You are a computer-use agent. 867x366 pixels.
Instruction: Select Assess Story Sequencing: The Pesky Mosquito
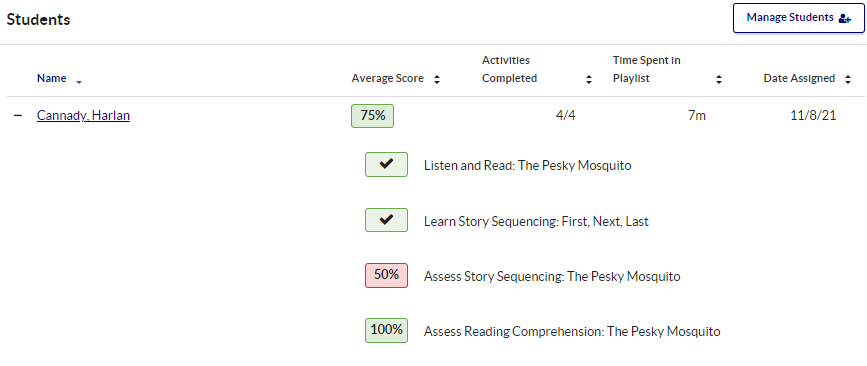(552, 276)
